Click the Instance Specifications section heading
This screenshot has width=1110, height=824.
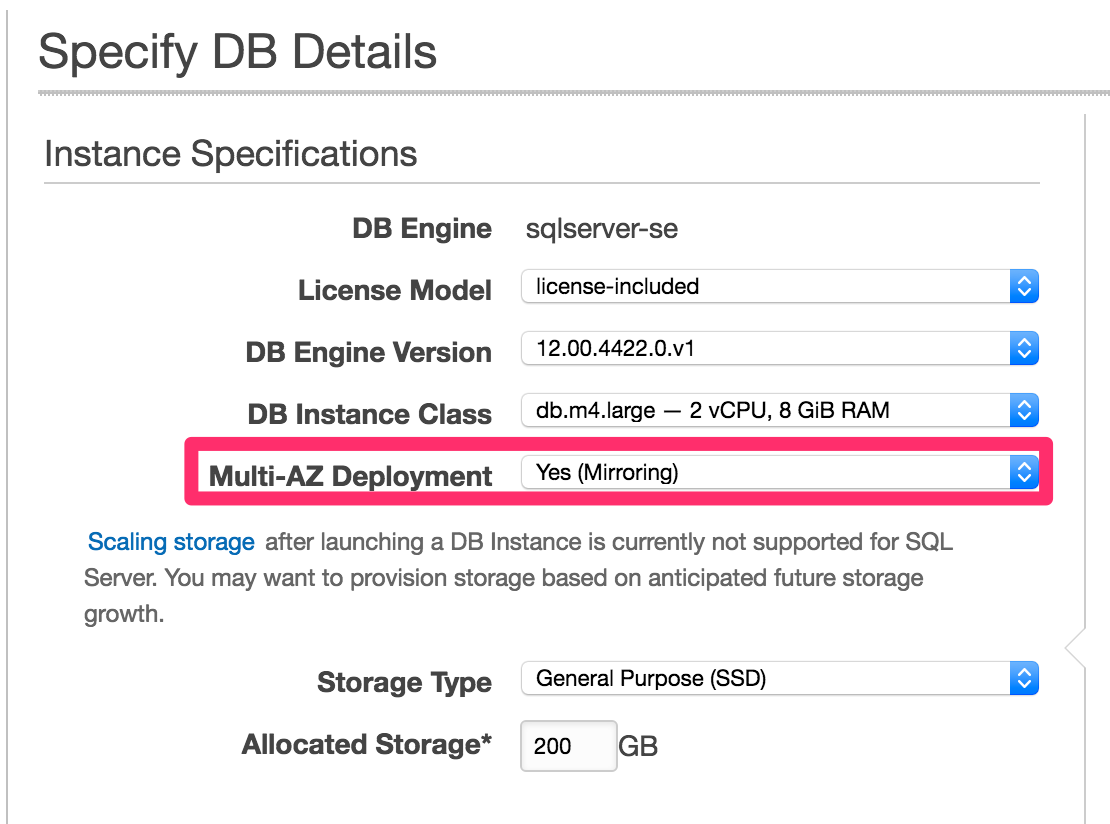[230, 153]
